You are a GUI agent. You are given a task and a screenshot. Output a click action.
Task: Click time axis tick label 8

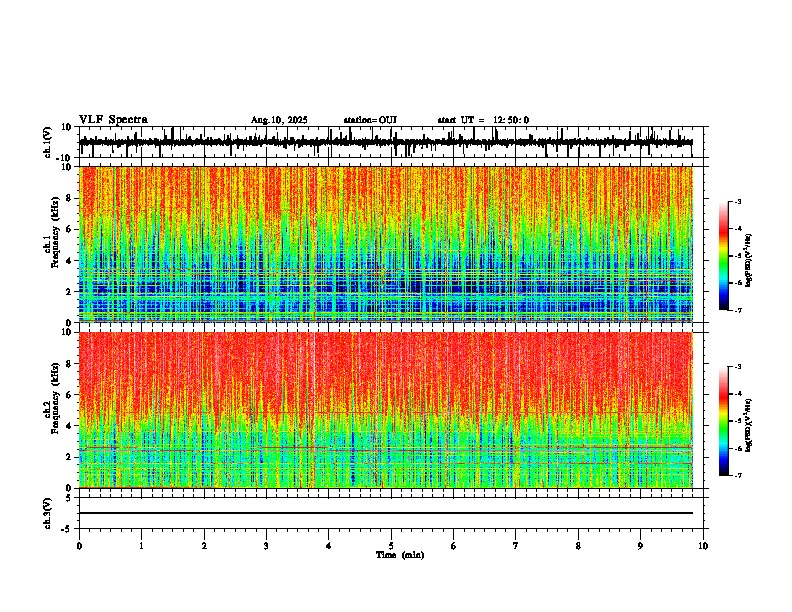point(578,546)
